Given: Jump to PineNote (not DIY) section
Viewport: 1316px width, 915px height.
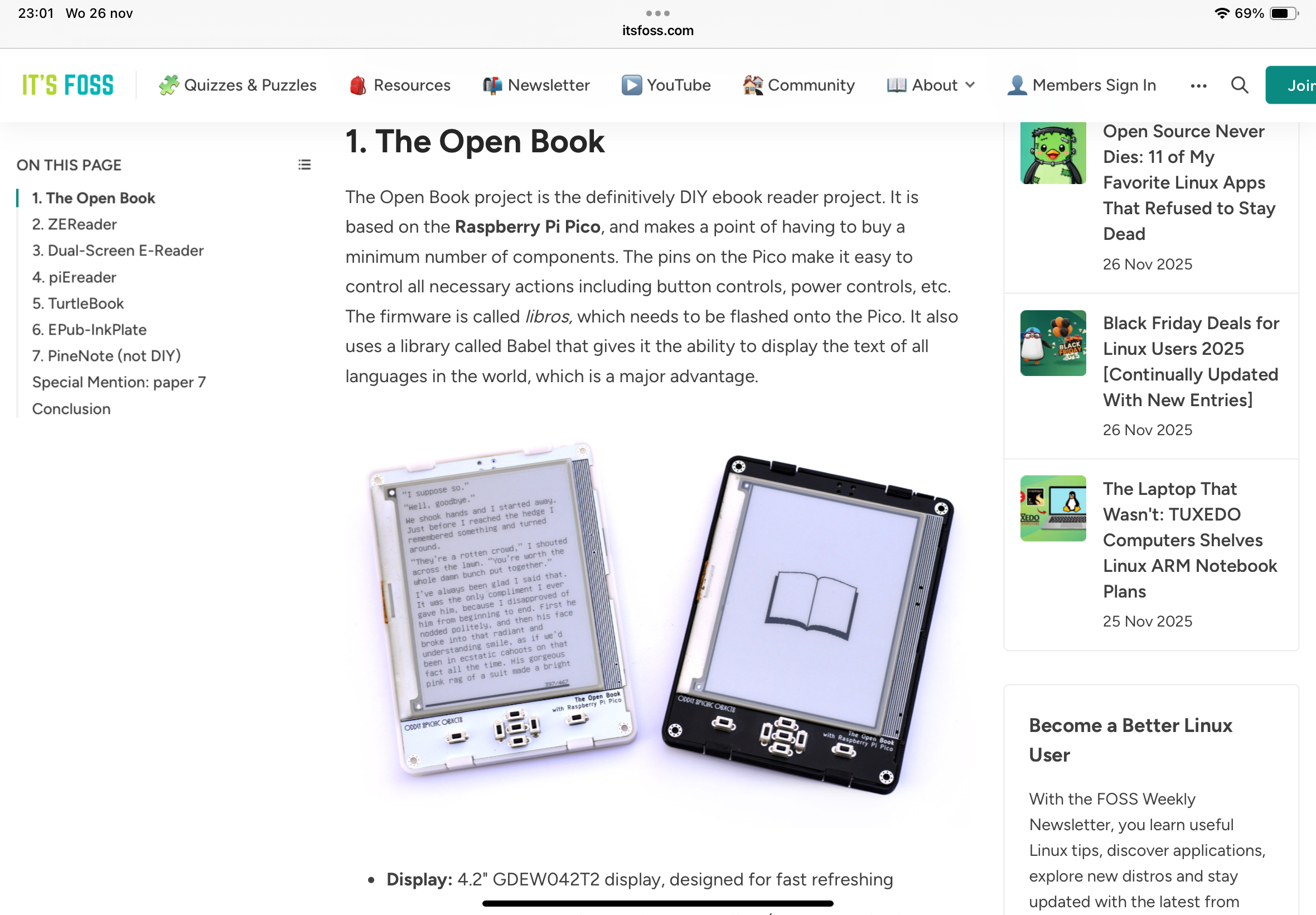Looking at the screenshot, I should coord(107,355).
